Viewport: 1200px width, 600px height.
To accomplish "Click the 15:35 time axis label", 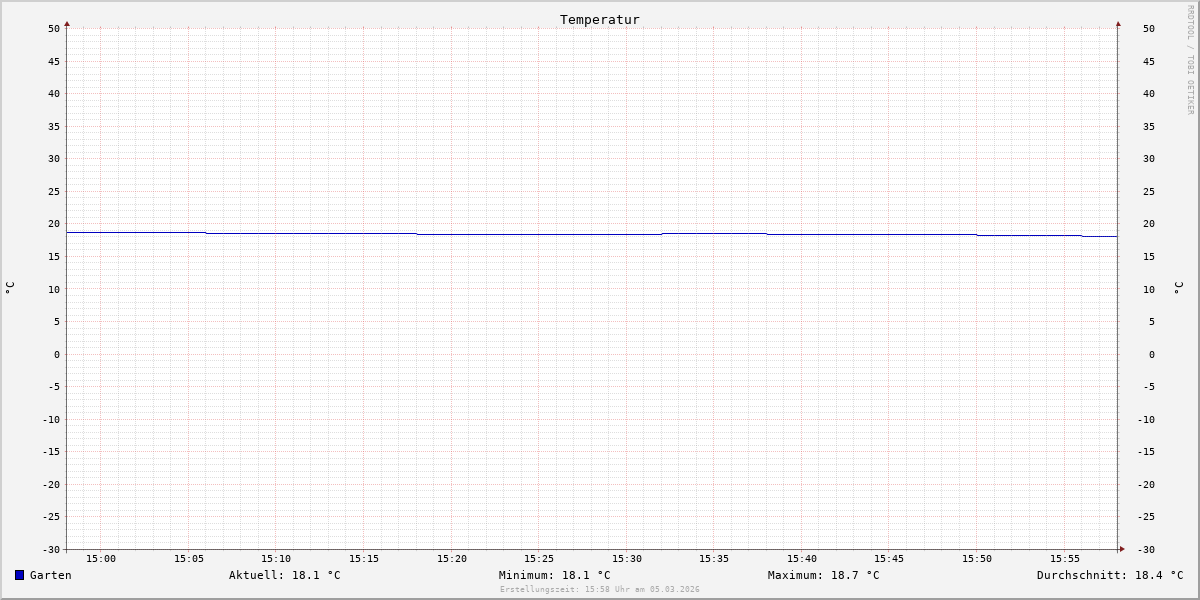I will 714,558.
